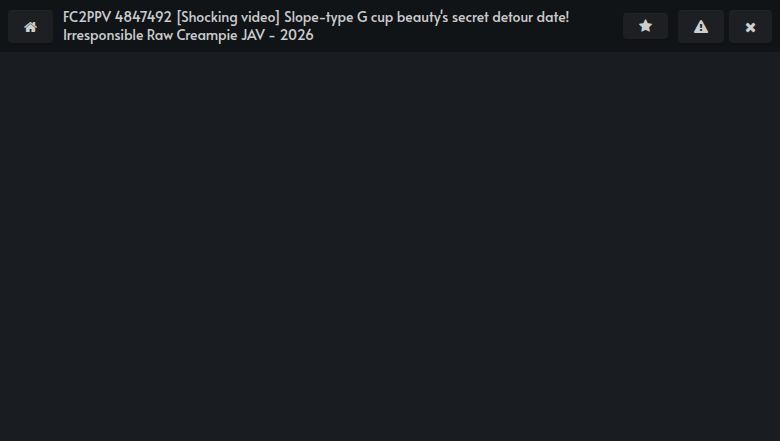Go to the home page icon

(x=30, y=26)
